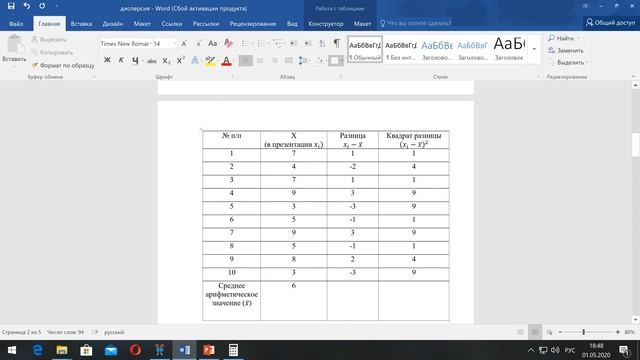Image resolution: width=640 pixels, height=360 pixels.
Task: Toggle italic (К) formatting
Action: (x=121, y=60)
